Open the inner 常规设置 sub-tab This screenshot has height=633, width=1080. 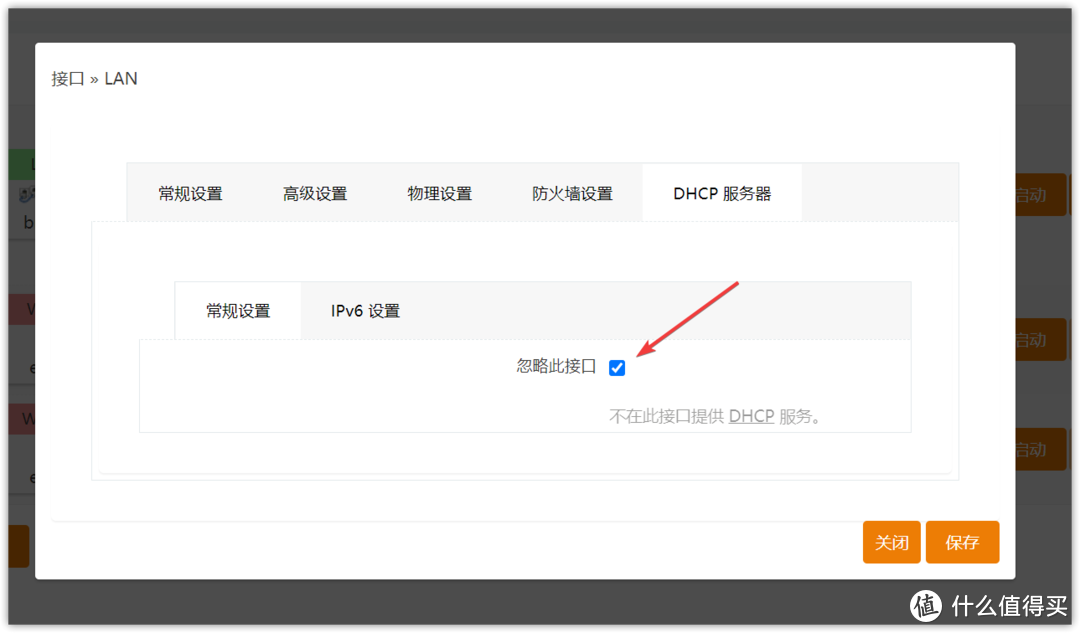tap(238, 311)
